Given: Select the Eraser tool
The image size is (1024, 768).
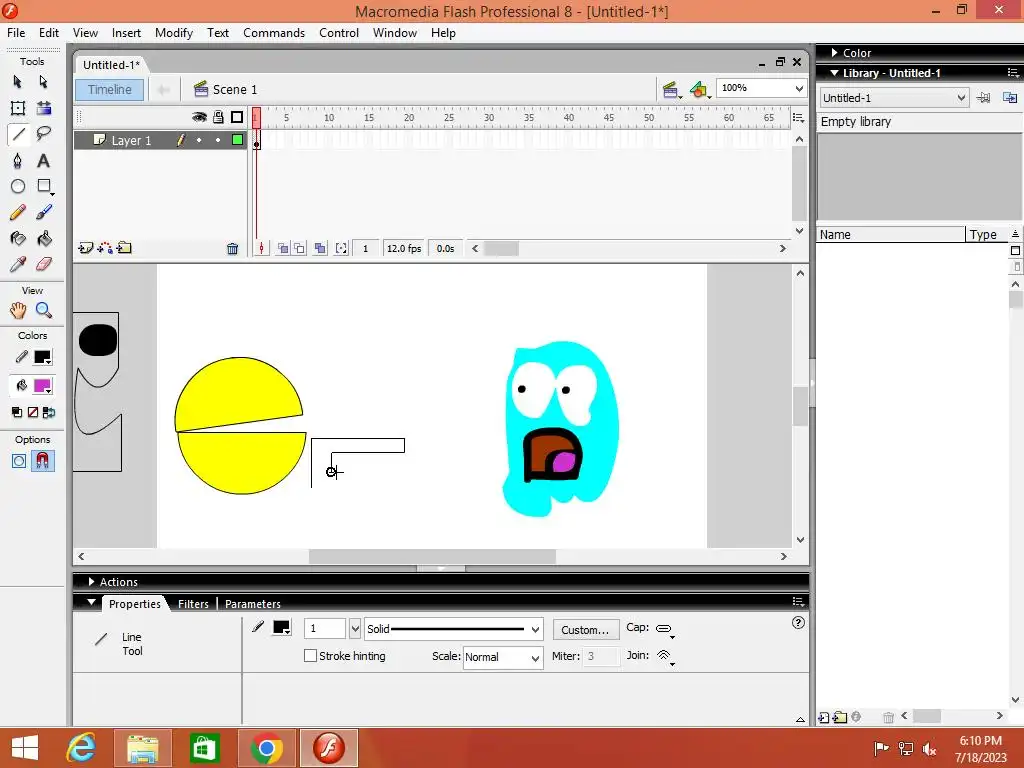Looking at the screenshot, I should pos(43,264).
